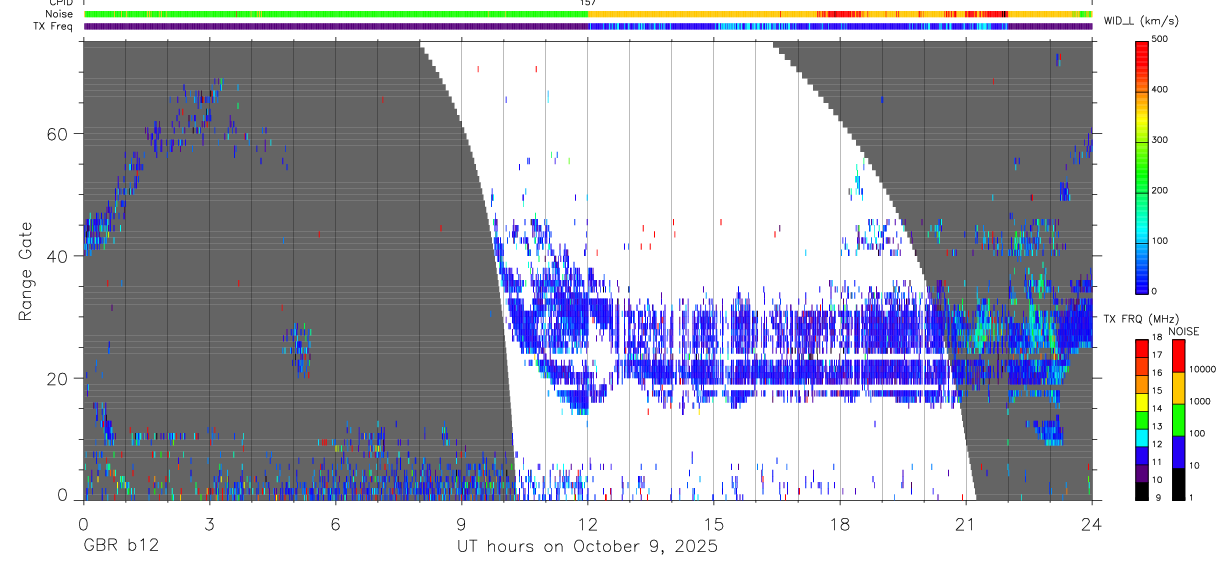This screenshot has width=1228, height=567.
Task: Click the '14' TX frequency legend label
Action: pyautogui.click(x=1156, y=409)
